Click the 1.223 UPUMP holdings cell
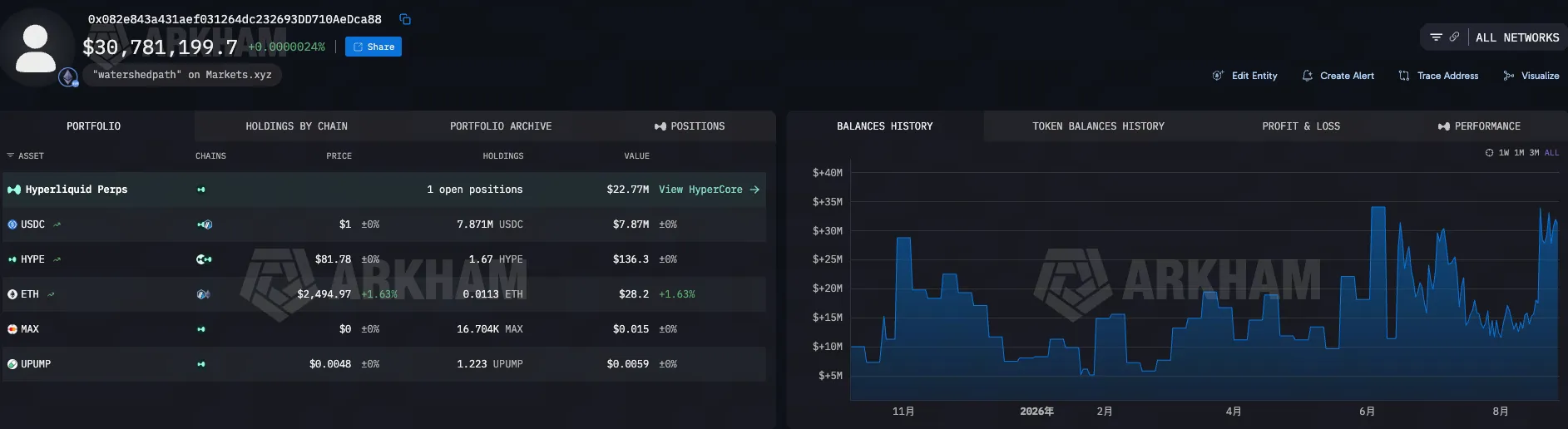This screenshot has height=429, width=1568. tap(490, 364)
